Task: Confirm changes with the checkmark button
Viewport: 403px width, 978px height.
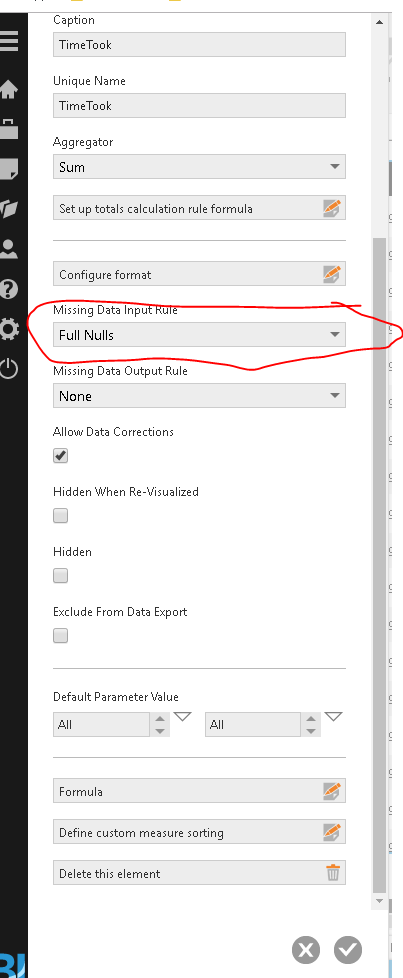Action: click(x=348, y=950)
